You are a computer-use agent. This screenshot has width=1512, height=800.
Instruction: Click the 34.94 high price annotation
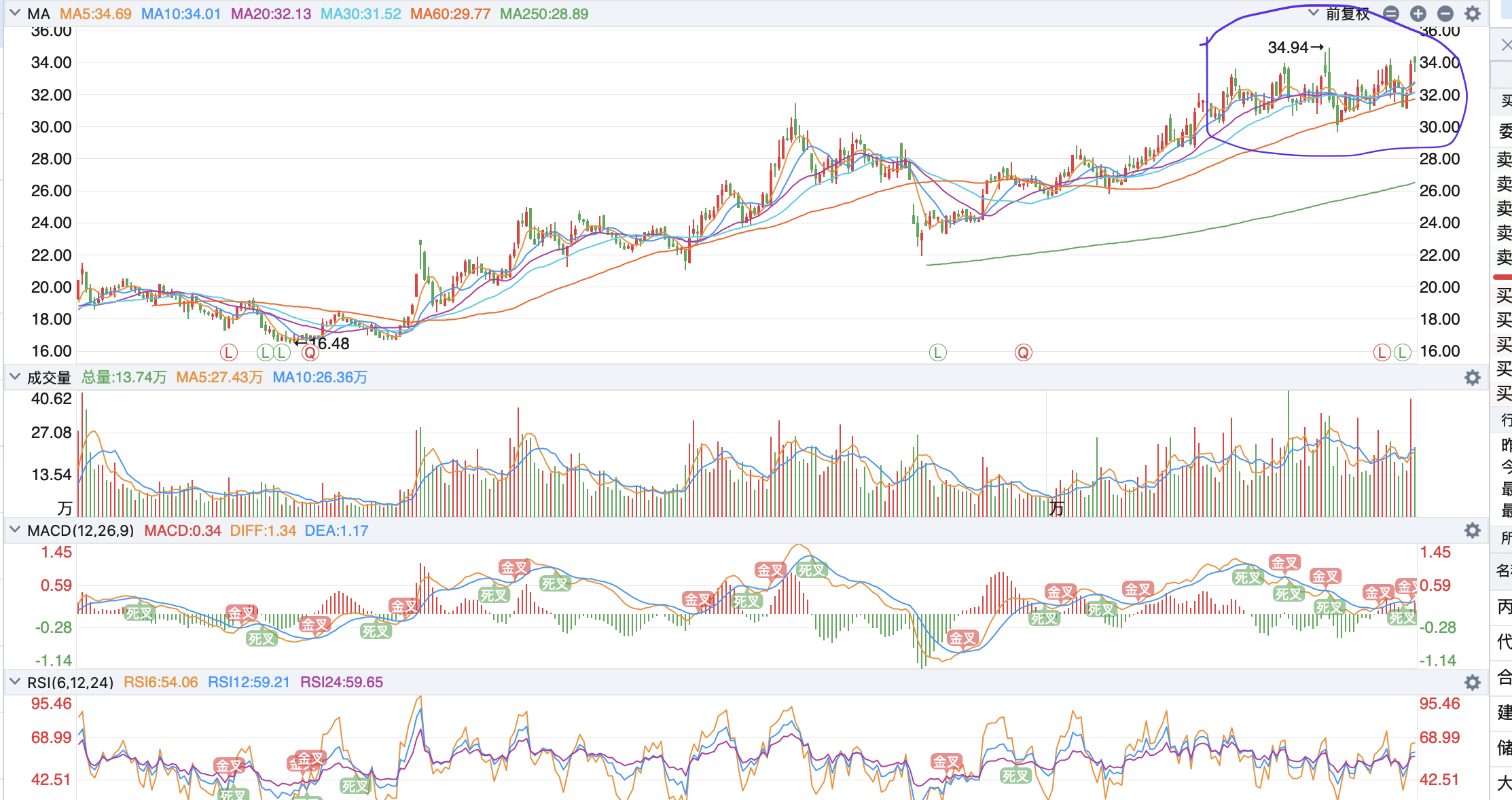pos(1288,48)
